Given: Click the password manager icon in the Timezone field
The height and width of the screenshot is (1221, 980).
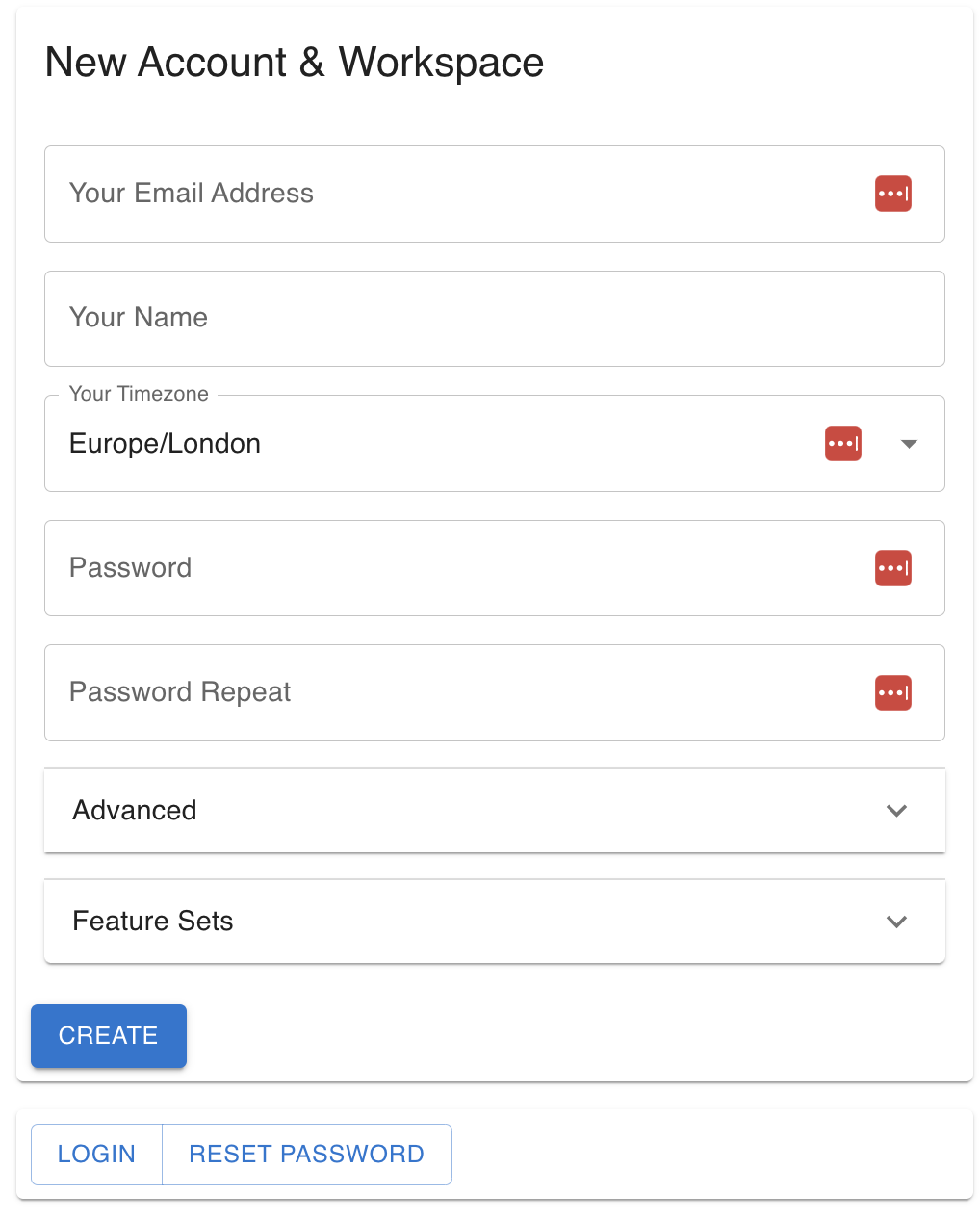Looking at the screenshot, I should click(842, 444).
